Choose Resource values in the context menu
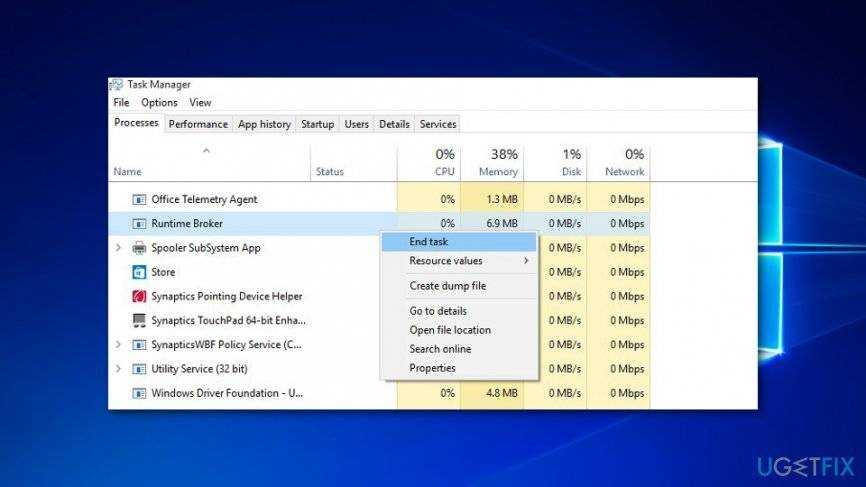Screen dimensions: 866x487 [459, 261]
